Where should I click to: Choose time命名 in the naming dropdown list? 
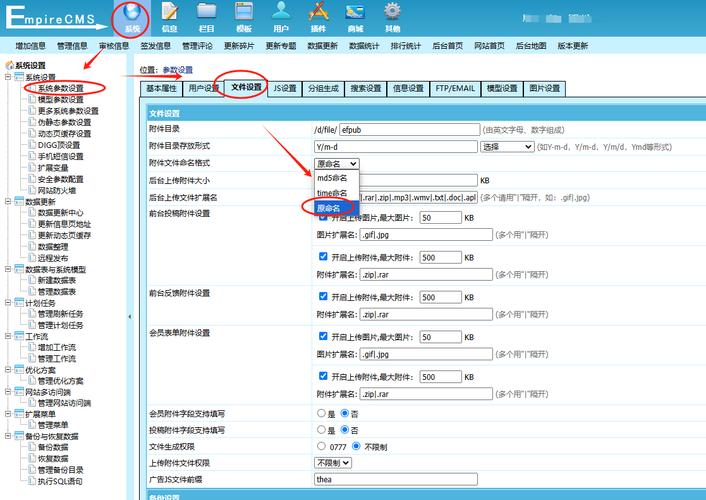[332, 193]
